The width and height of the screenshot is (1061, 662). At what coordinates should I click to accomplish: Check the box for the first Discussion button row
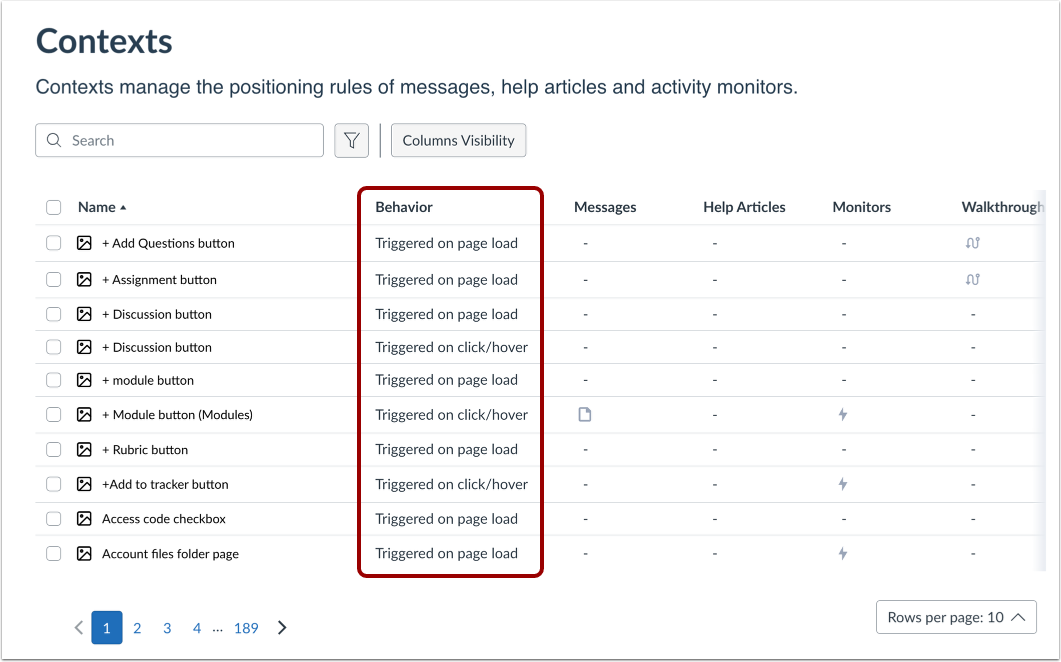tap(53, 313)
